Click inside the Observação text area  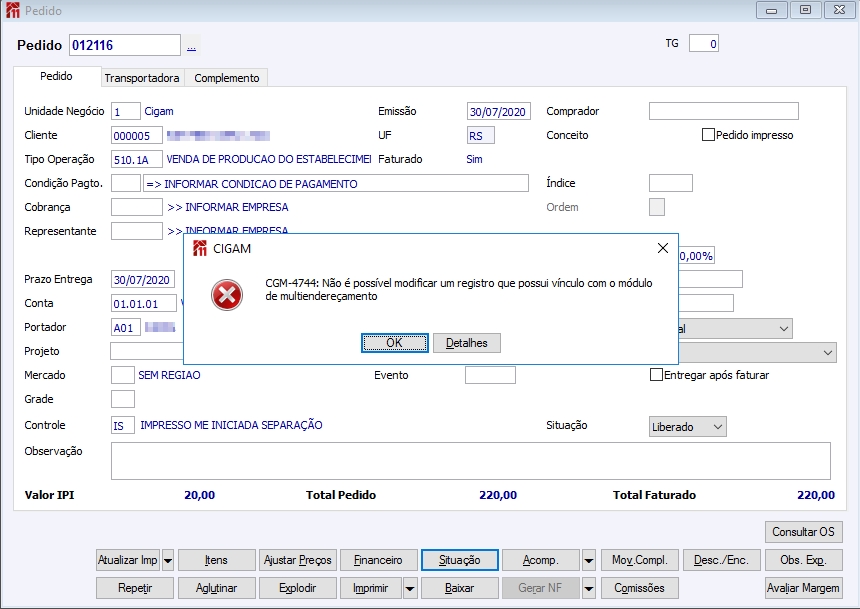pyautogui.click(x=470, y=461)
